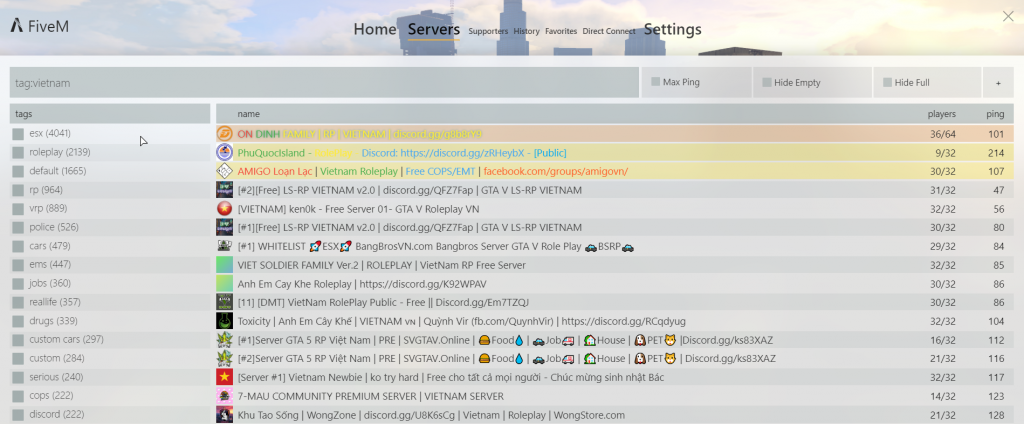This screenshot has height=424, width=1024.
Task: Click the AMIGO Loạn Lạc server icon
Action: click(x=225, y=171)
